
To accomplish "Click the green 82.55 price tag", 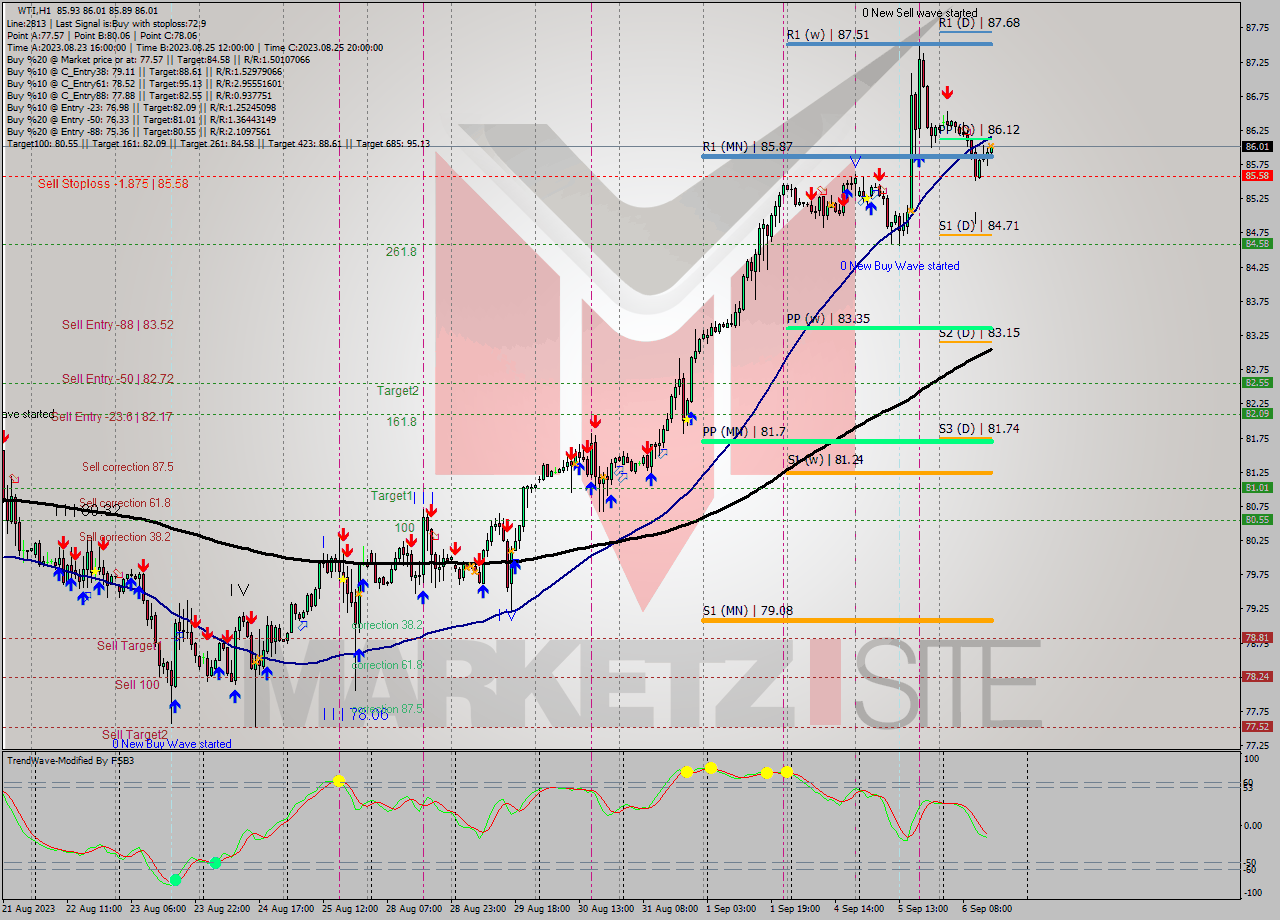I will (1257, 383).
